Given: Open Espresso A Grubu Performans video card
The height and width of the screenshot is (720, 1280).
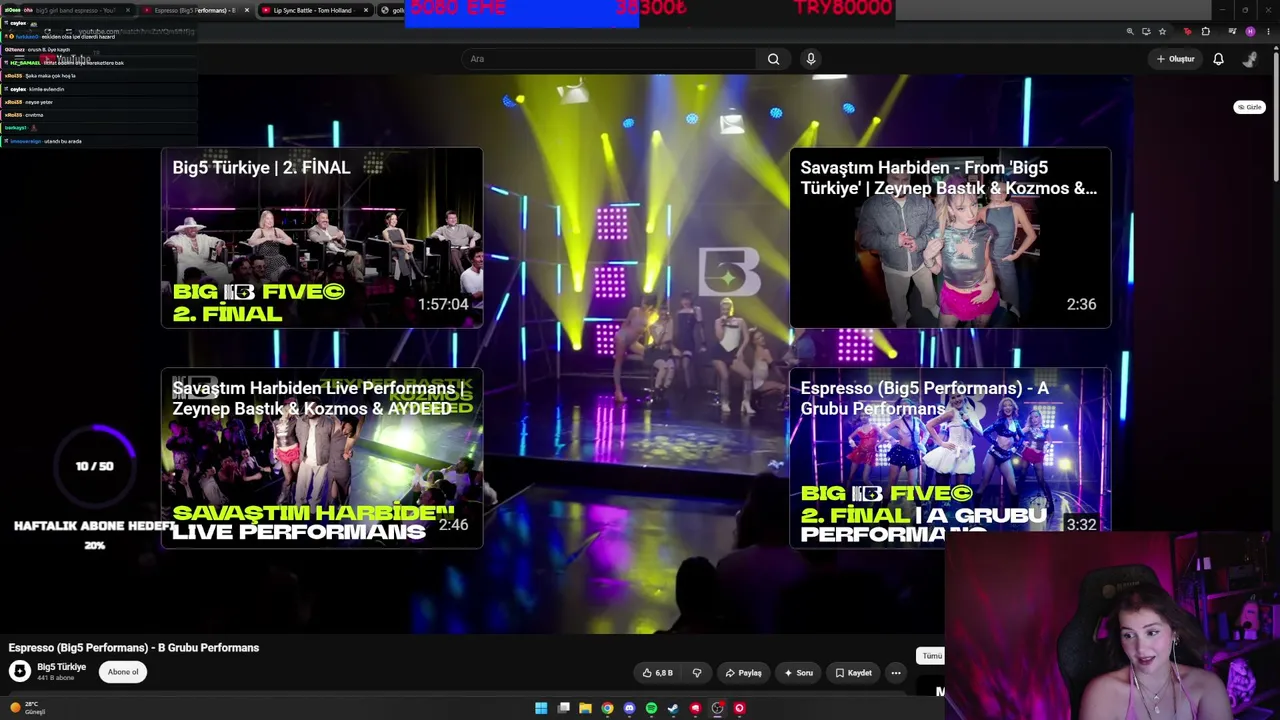Looking at the screenshot, I should (x=950, y=458).
